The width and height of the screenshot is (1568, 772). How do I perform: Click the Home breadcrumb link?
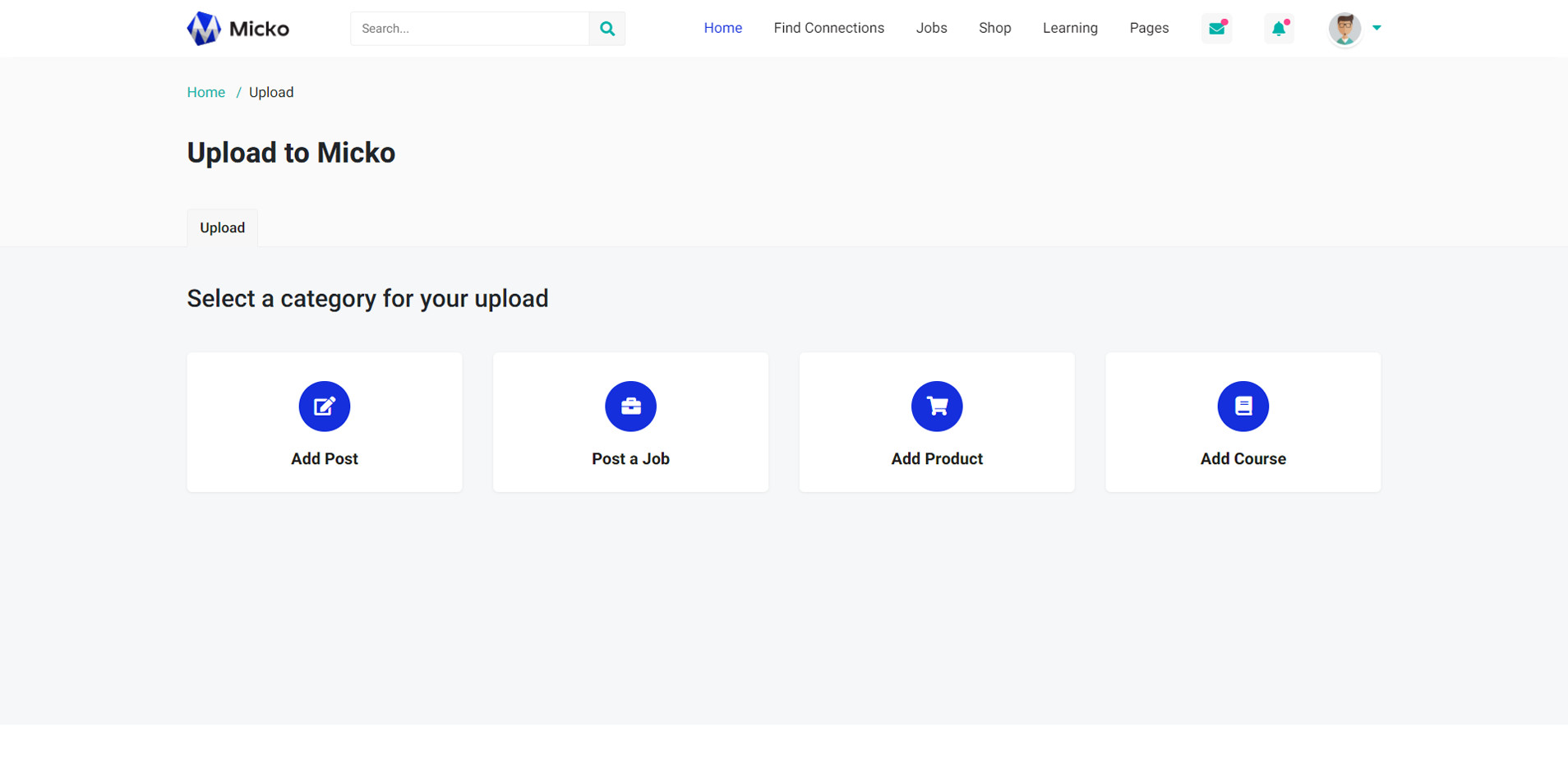pos(205,92)
